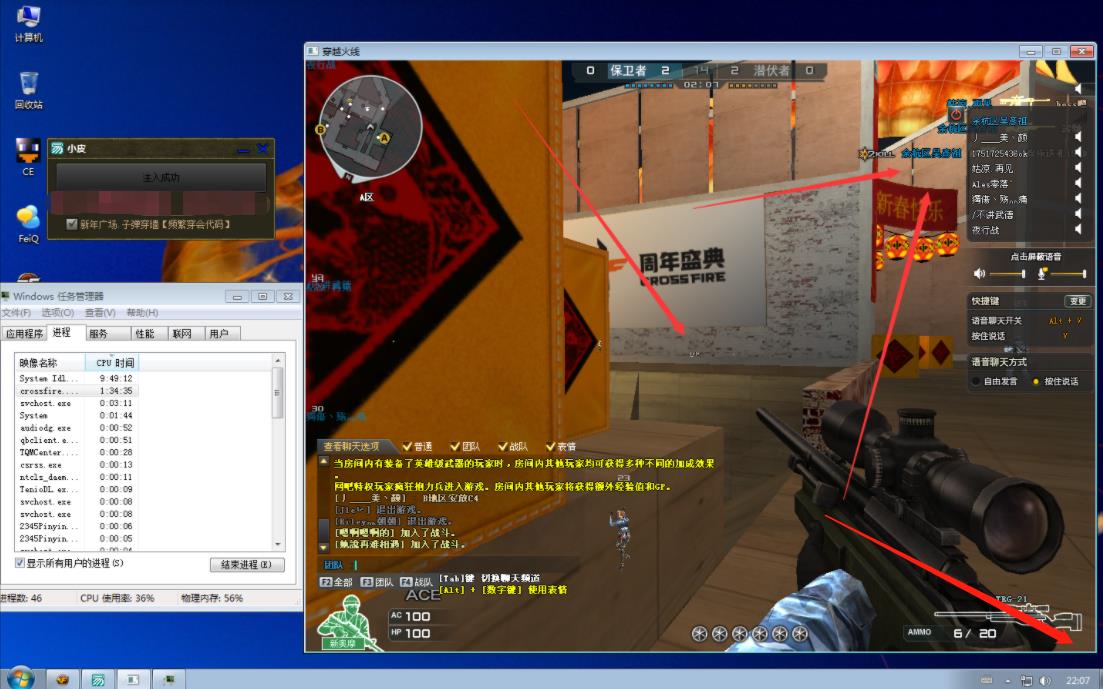Open the 文件(F) menu in Task Manager
1103x689 pixels.
16,312
